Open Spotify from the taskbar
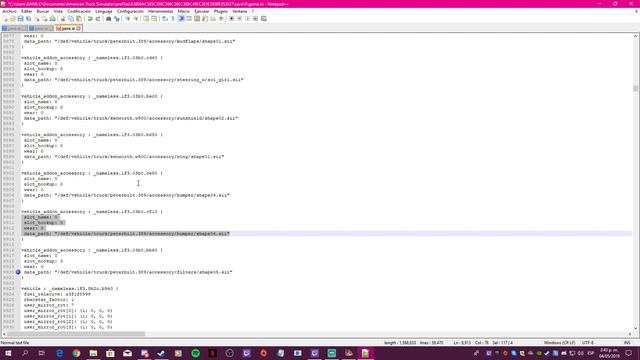Screen dimensions: 640x360 point(196,353)
